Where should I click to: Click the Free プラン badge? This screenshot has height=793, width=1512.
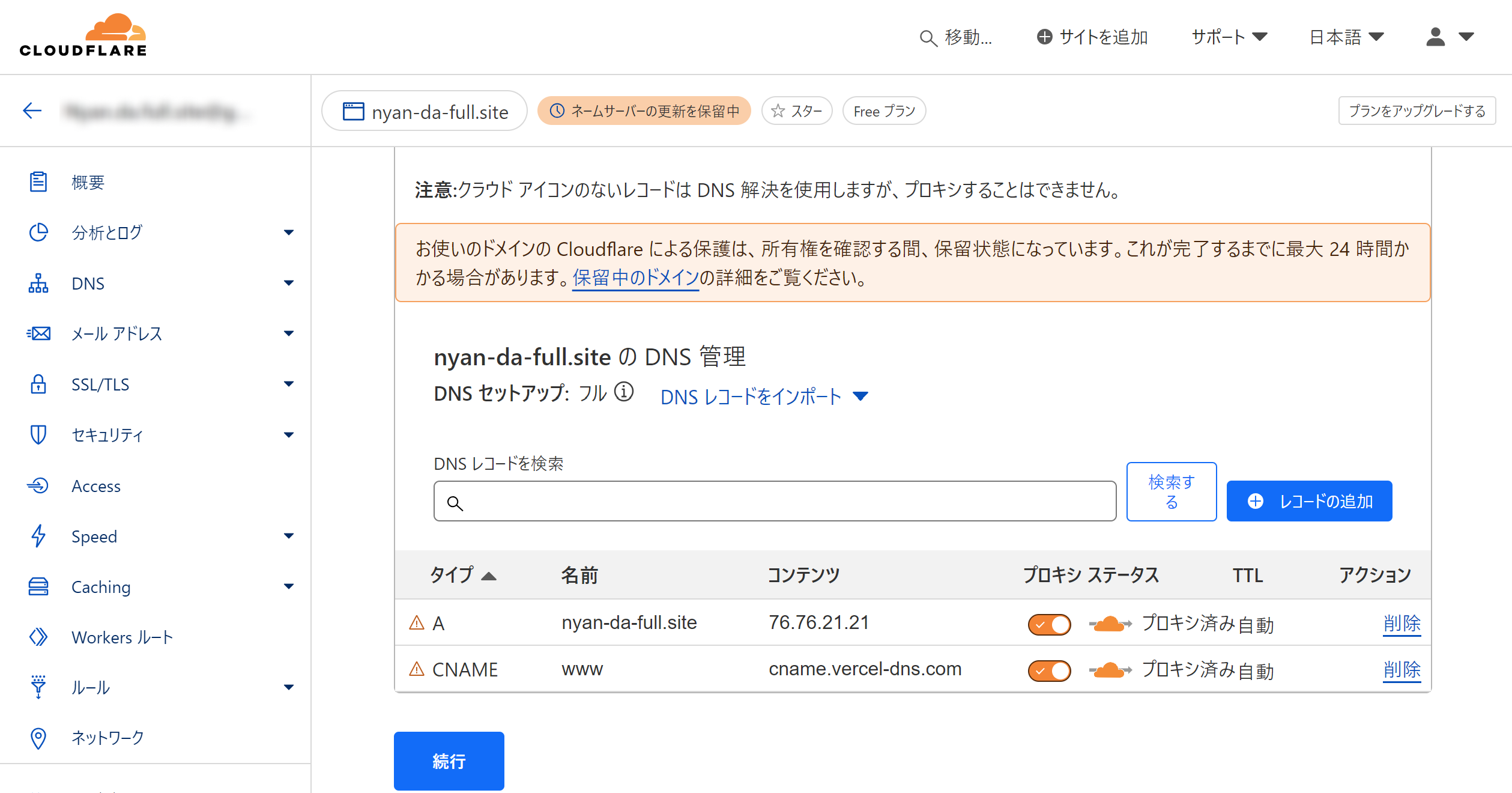pos(884,111)
